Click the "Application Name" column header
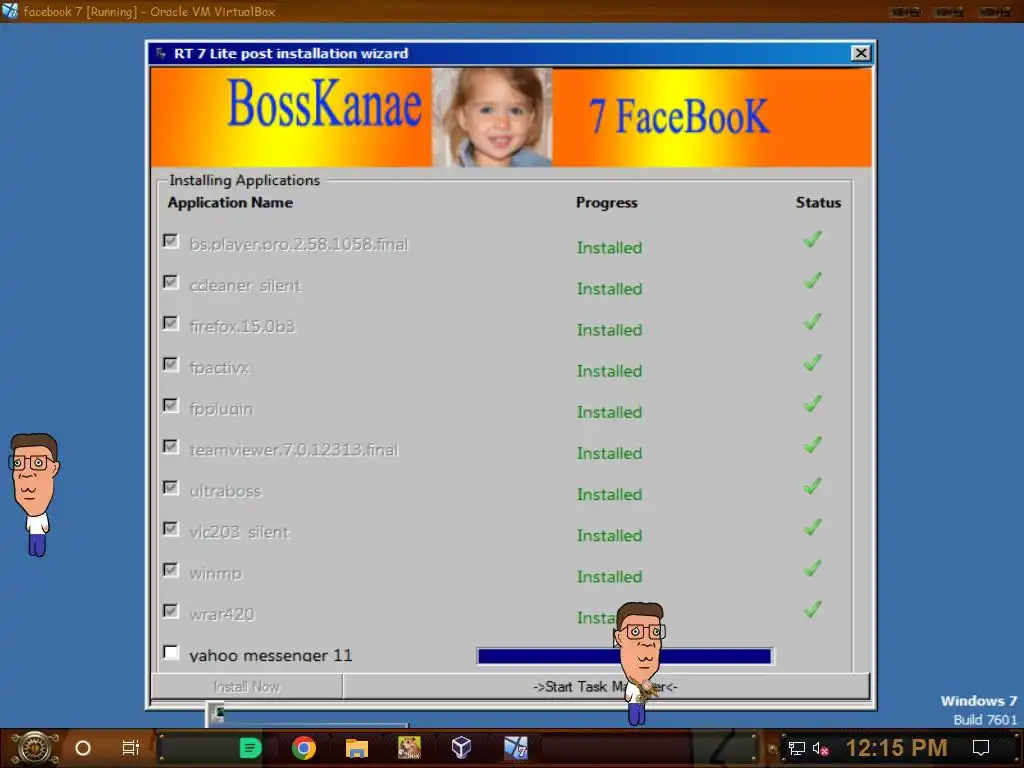Viewport: 1024px width, 768px height. click(x=230, y=202)
